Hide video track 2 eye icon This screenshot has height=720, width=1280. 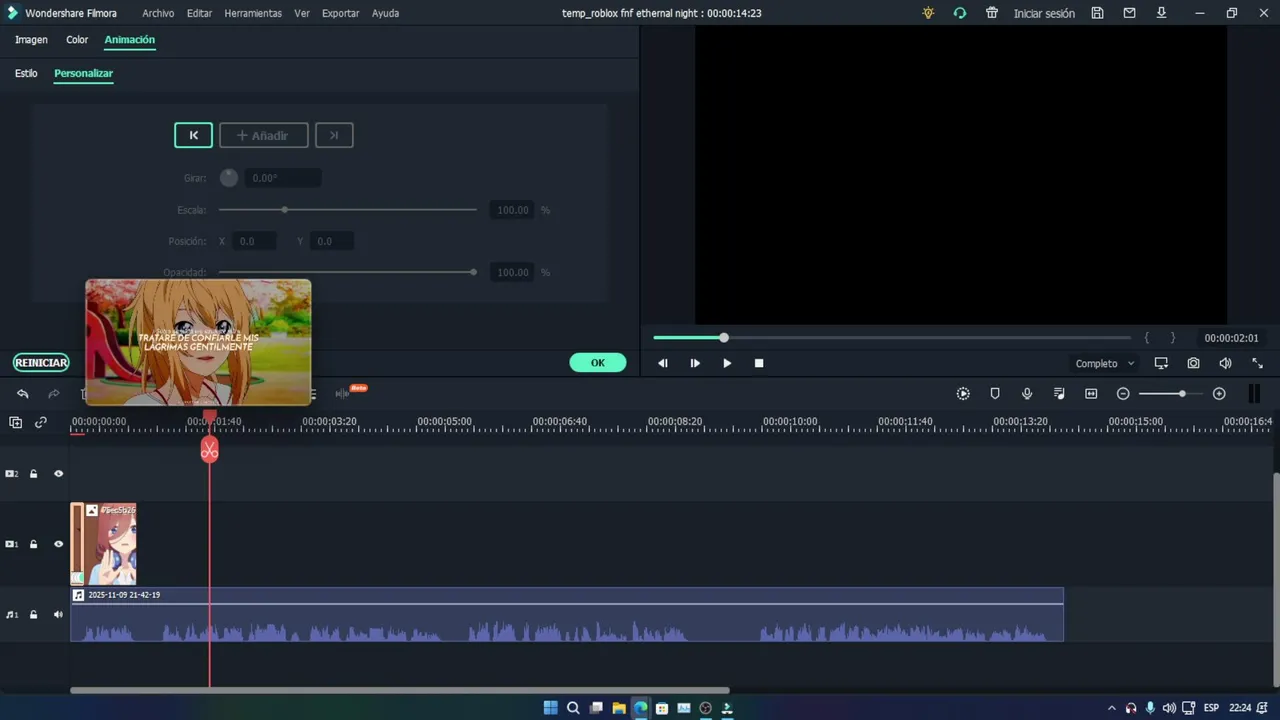tap(58, 473)
